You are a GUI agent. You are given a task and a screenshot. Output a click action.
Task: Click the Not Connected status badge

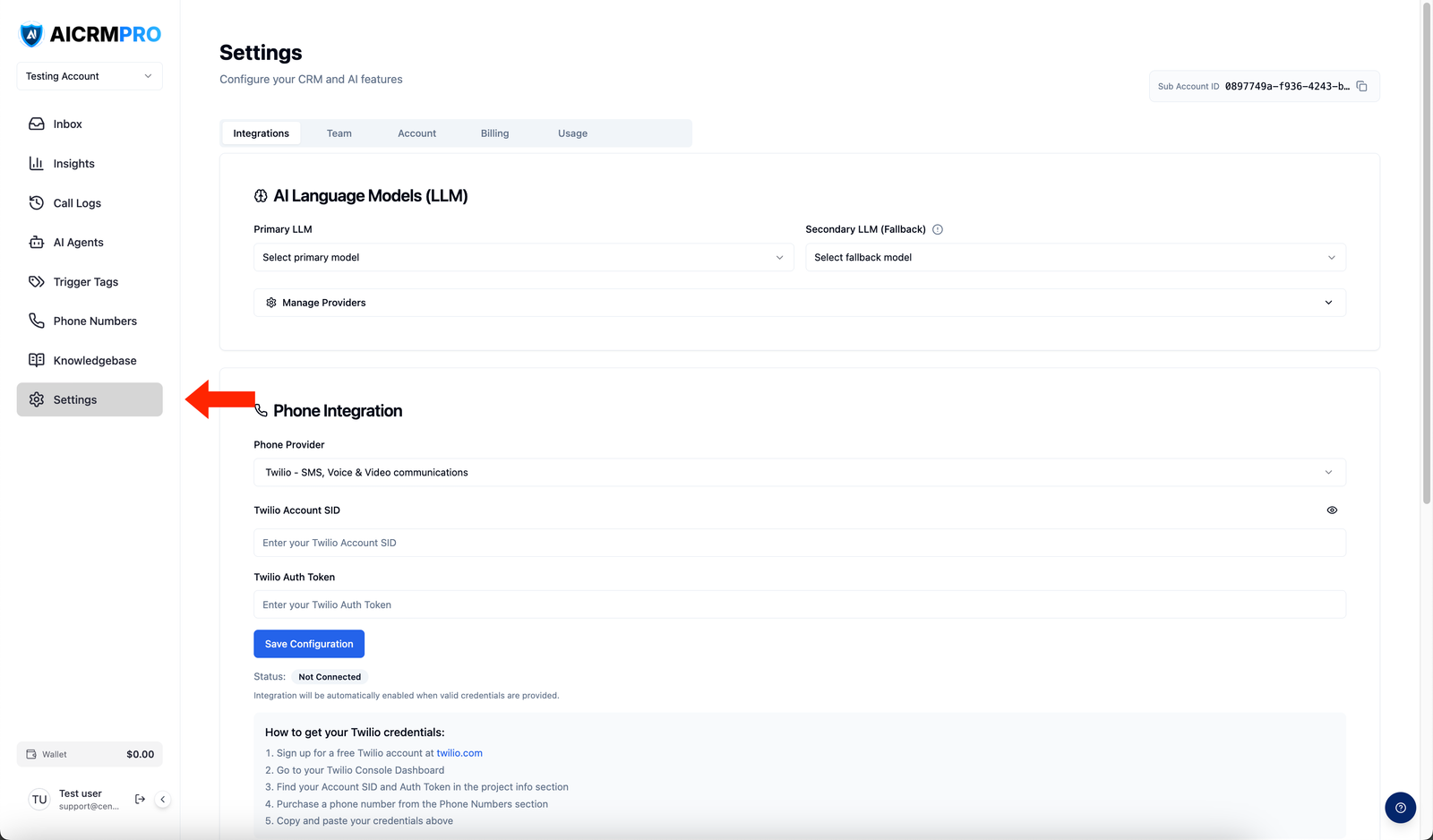(x=330, y=677)
